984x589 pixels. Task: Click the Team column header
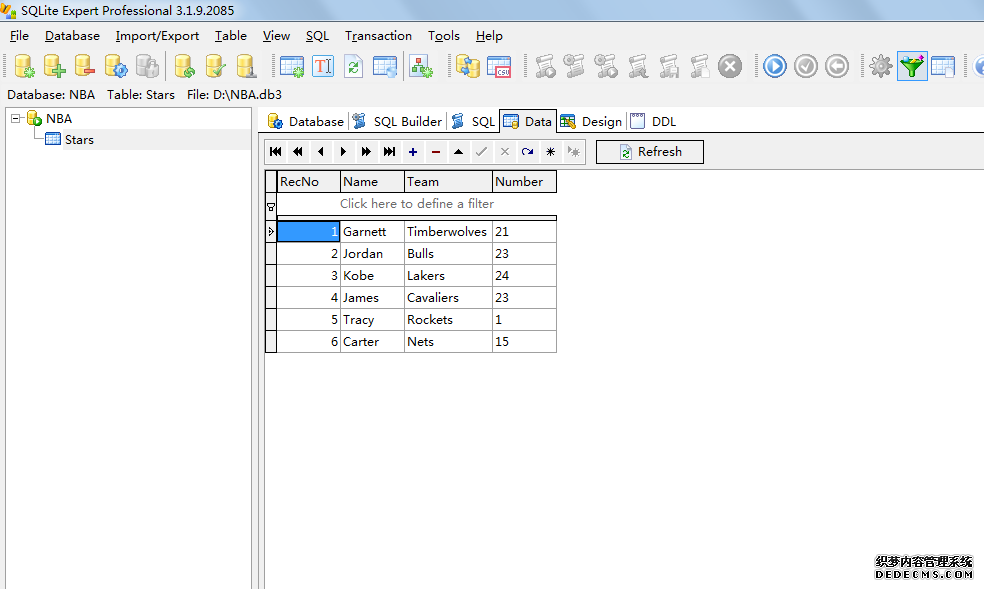pos(448,182)
